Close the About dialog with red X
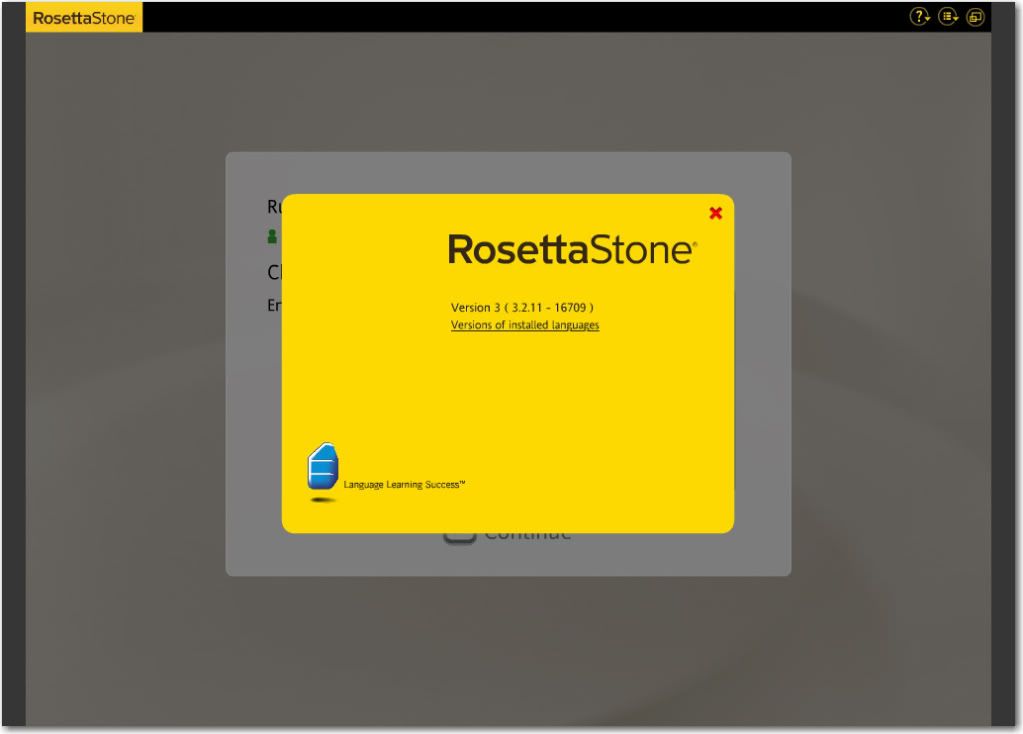Screen dimensions: 1023x734 tap(716, 213)
